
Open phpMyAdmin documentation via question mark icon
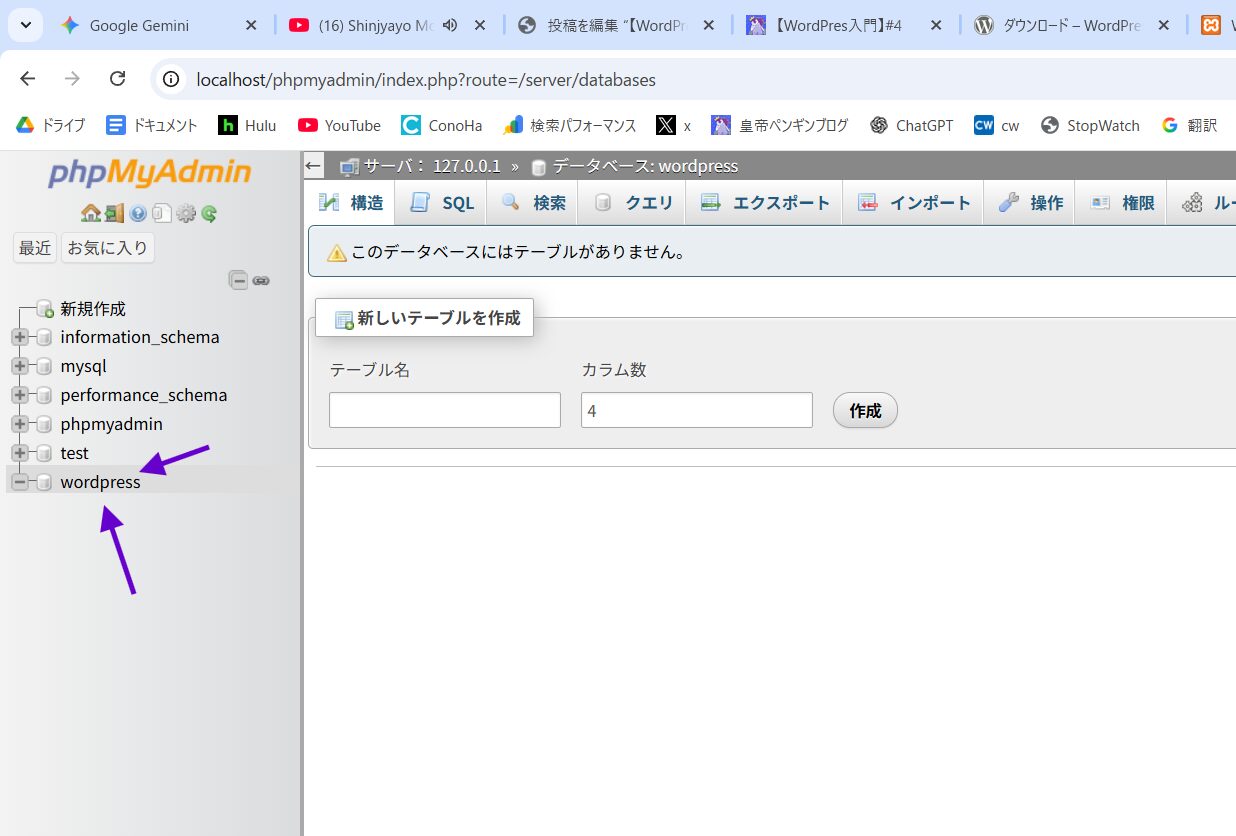click(138, 213)
